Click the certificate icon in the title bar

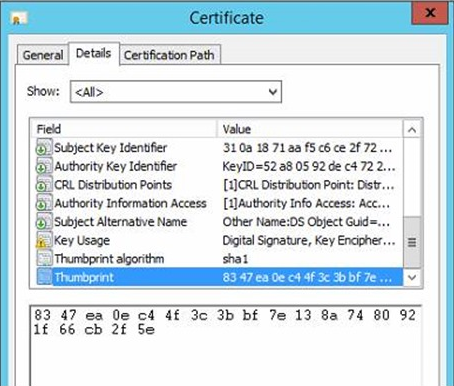(19, 18)
